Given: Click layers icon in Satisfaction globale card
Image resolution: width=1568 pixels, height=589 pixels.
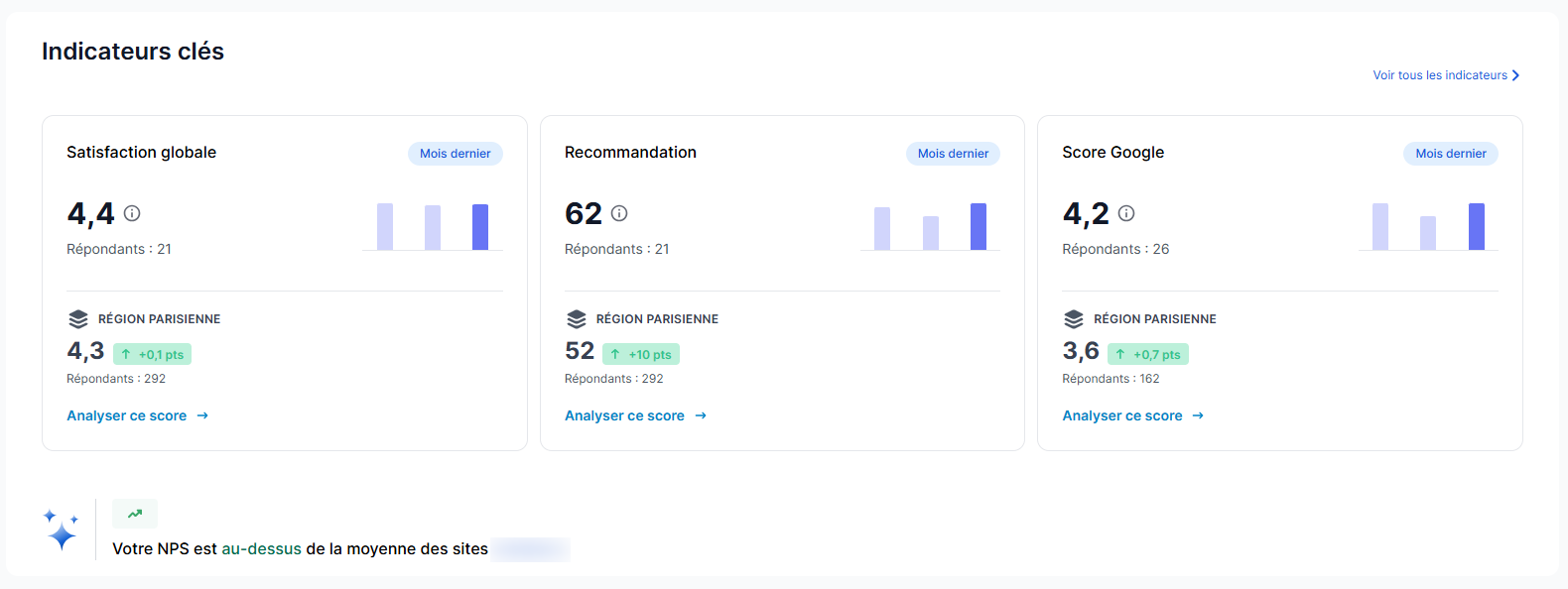Looking at the screenshot, I should [x=78, y=319].
